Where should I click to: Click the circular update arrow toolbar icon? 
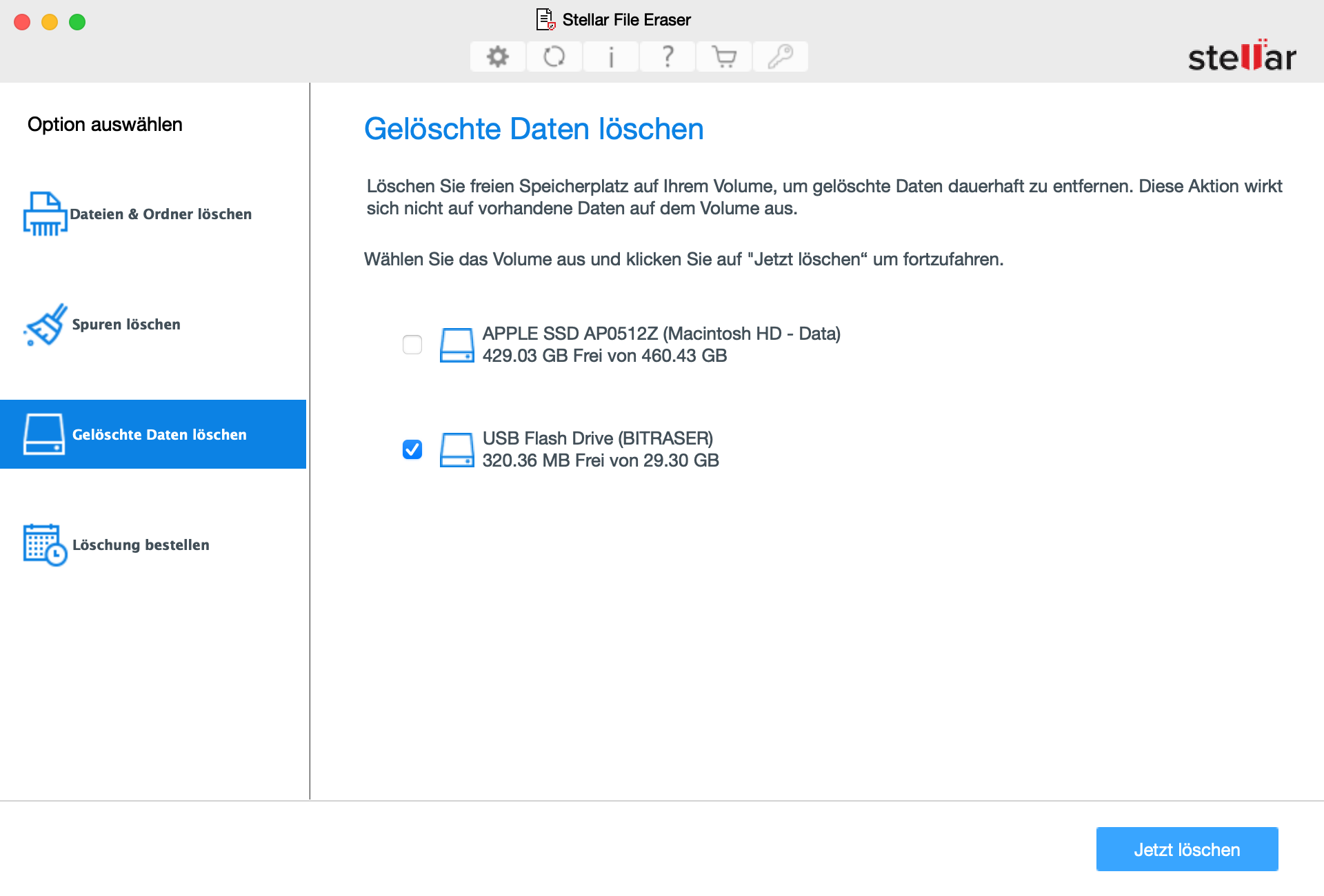pyautogui.click(x=554, y=57)
